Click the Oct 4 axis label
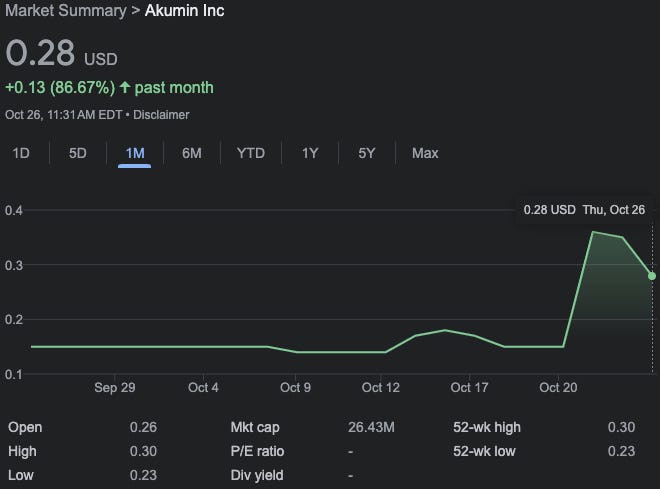The width and height of the screenshot is (660, 489). click(x=203, y=387)
